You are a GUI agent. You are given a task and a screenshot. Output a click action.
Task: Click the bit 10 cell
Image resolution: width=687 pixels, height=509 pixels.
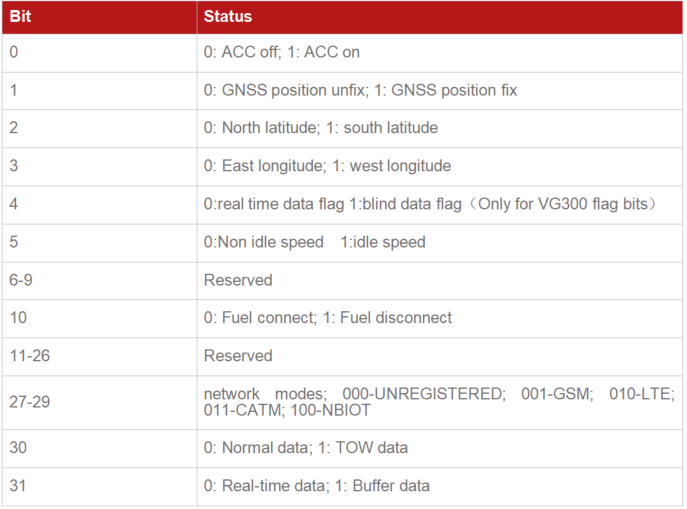click(x=18, y=318)
